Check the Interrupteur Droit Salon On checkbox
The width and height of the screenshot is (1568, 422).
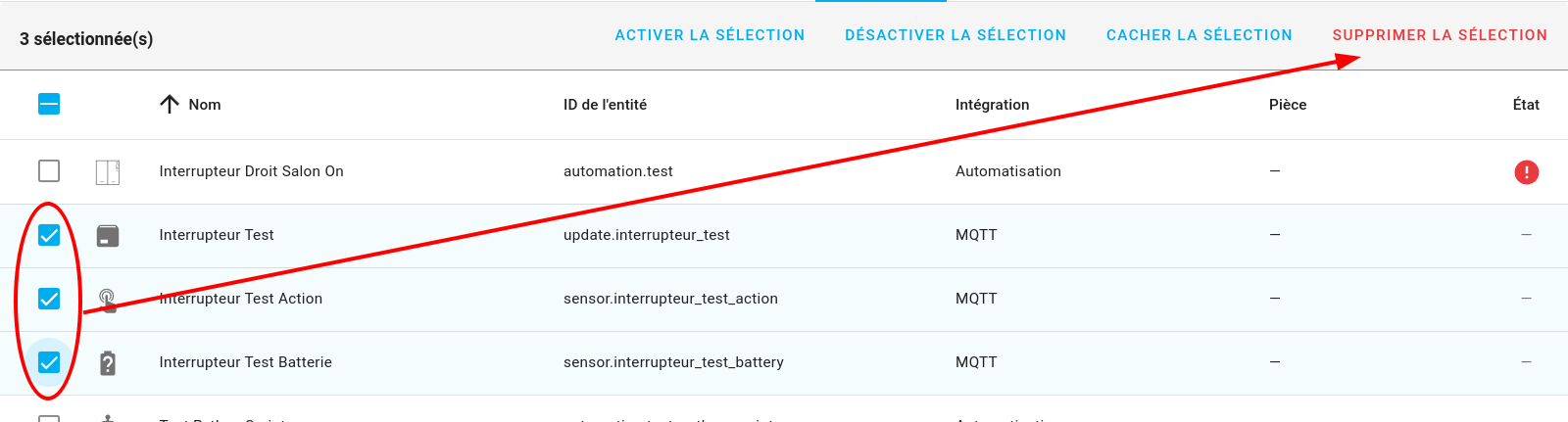(49, 171)
